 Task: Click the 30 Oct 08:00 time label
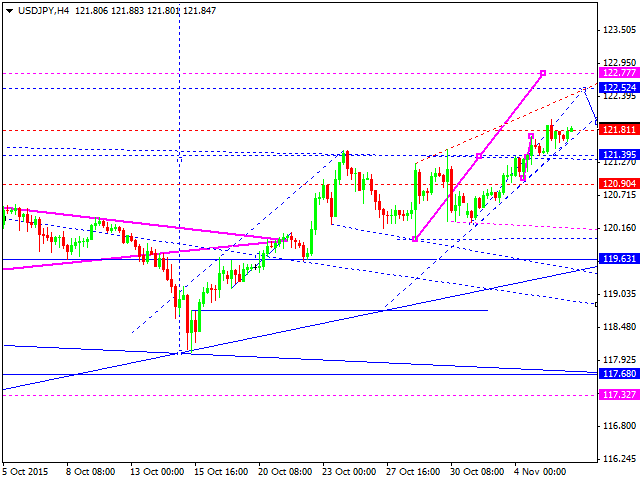click(x=478, y=472)
